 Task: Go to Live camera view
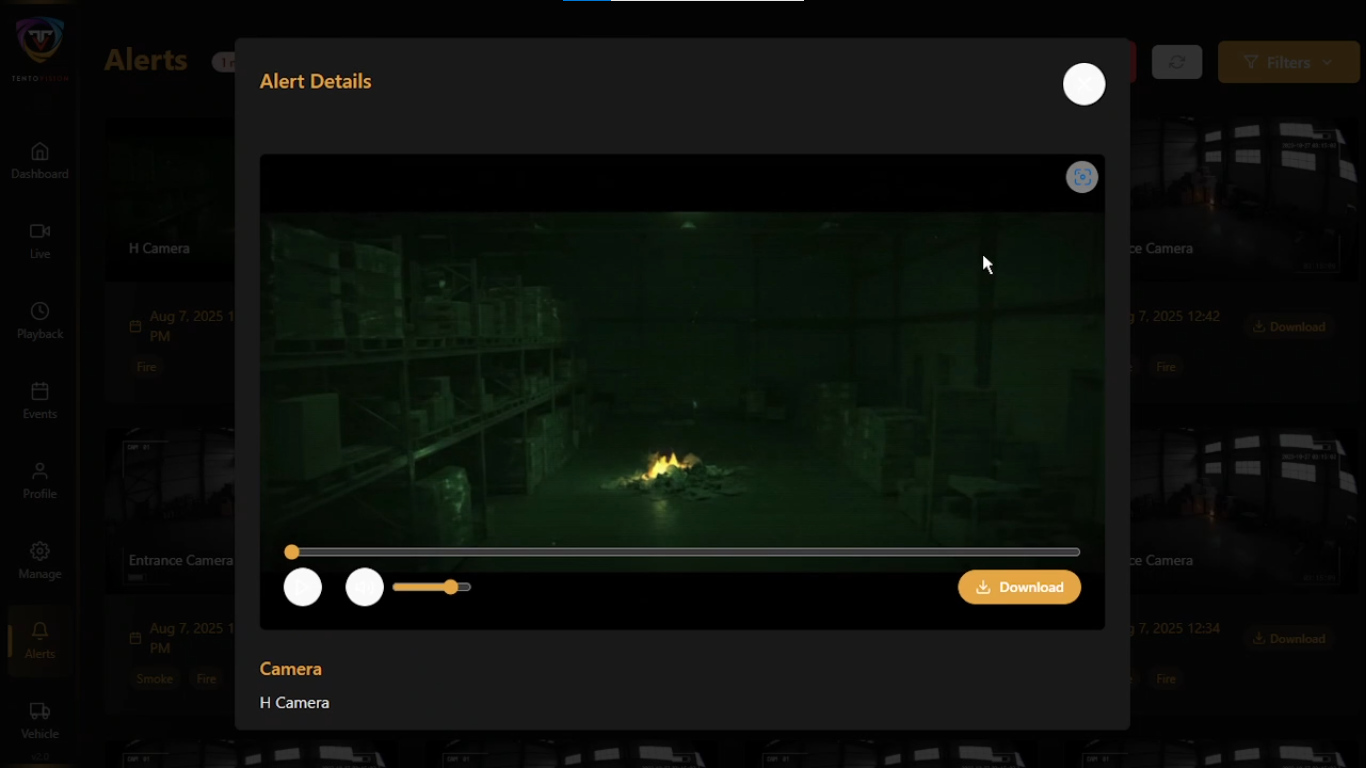40,241
